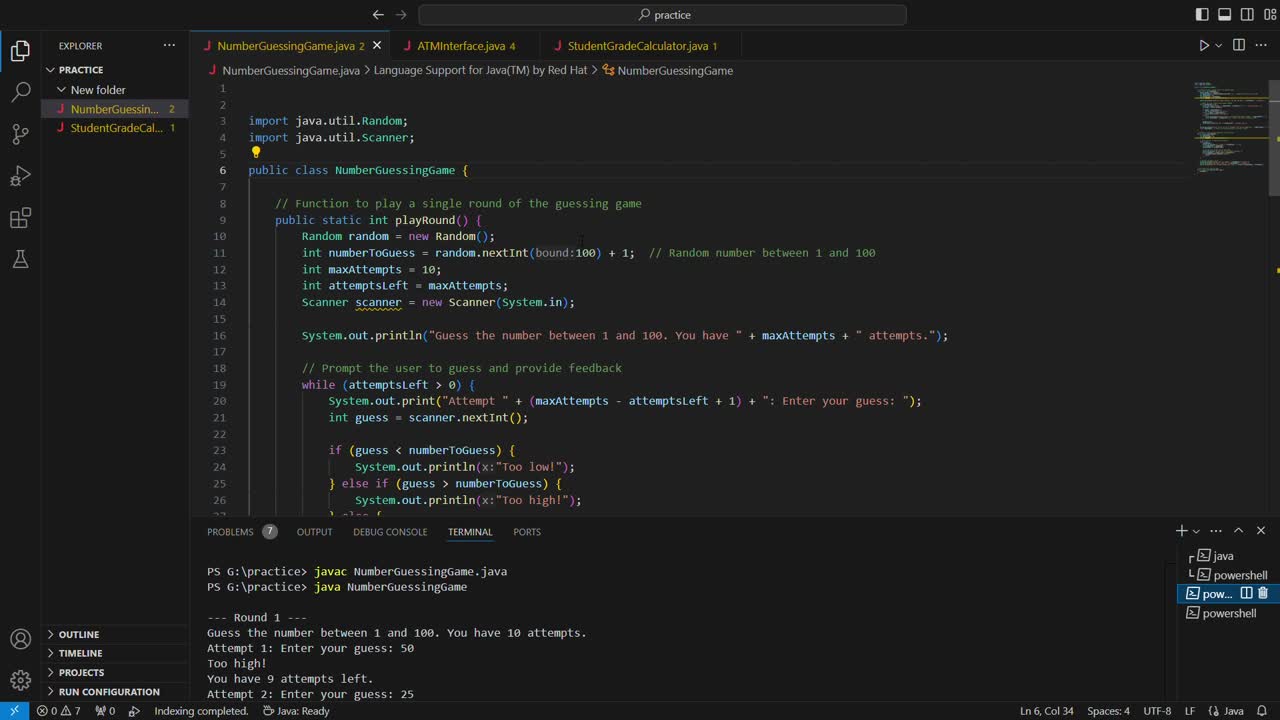The width and height of the screenshot is (1280, 720).
Task: Open the Extensions view
Action: click(x=20, y=218)
